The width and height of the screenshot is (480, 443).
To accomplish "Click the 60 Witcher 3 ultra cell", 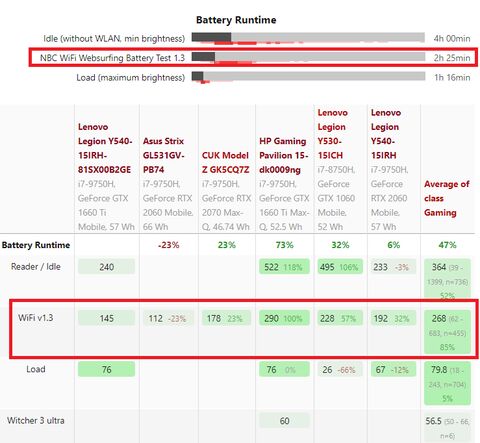I will click(x=284, y=421).
